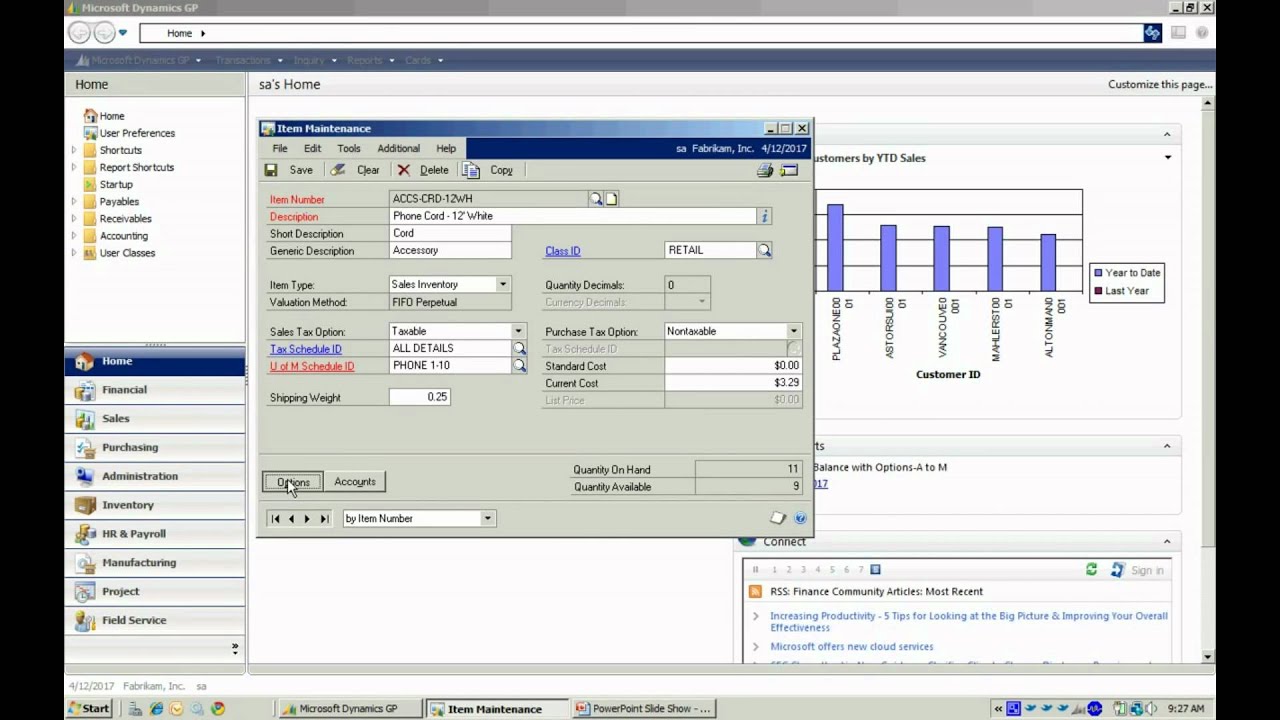Click the Internet Explorer icon in quick launch
Image resolution: width=1280 pixels, height=720 pixels.
coord(156,708)
